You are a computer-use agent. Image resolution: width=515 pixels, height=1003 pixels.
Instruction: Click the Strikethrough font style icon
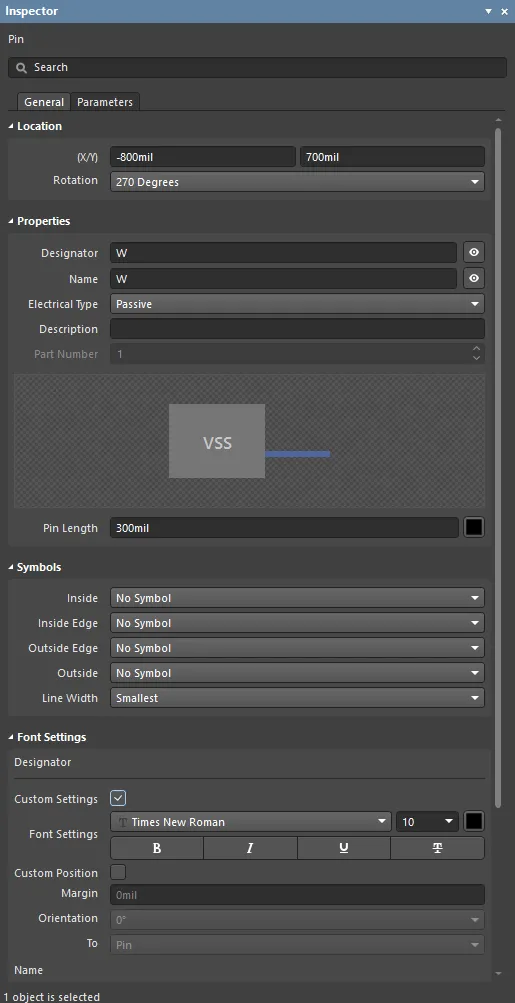coord(438,848)
